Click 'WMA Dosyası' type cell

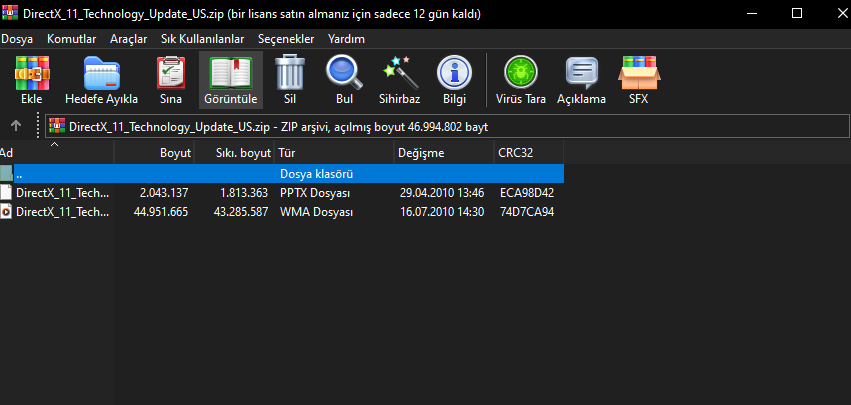click(316, 211)
